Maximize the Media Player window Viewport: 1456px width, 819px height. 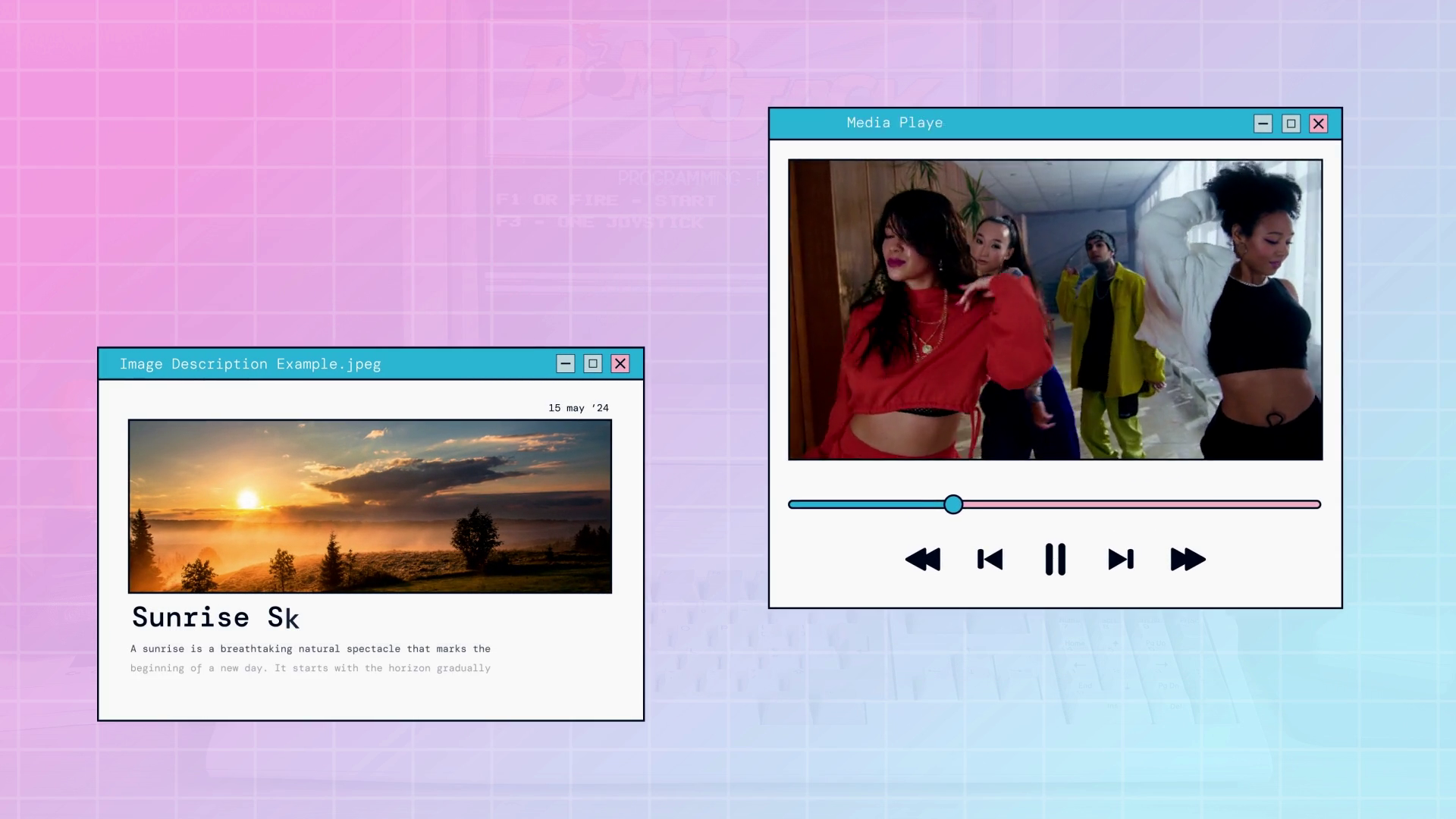point(1291,124)
